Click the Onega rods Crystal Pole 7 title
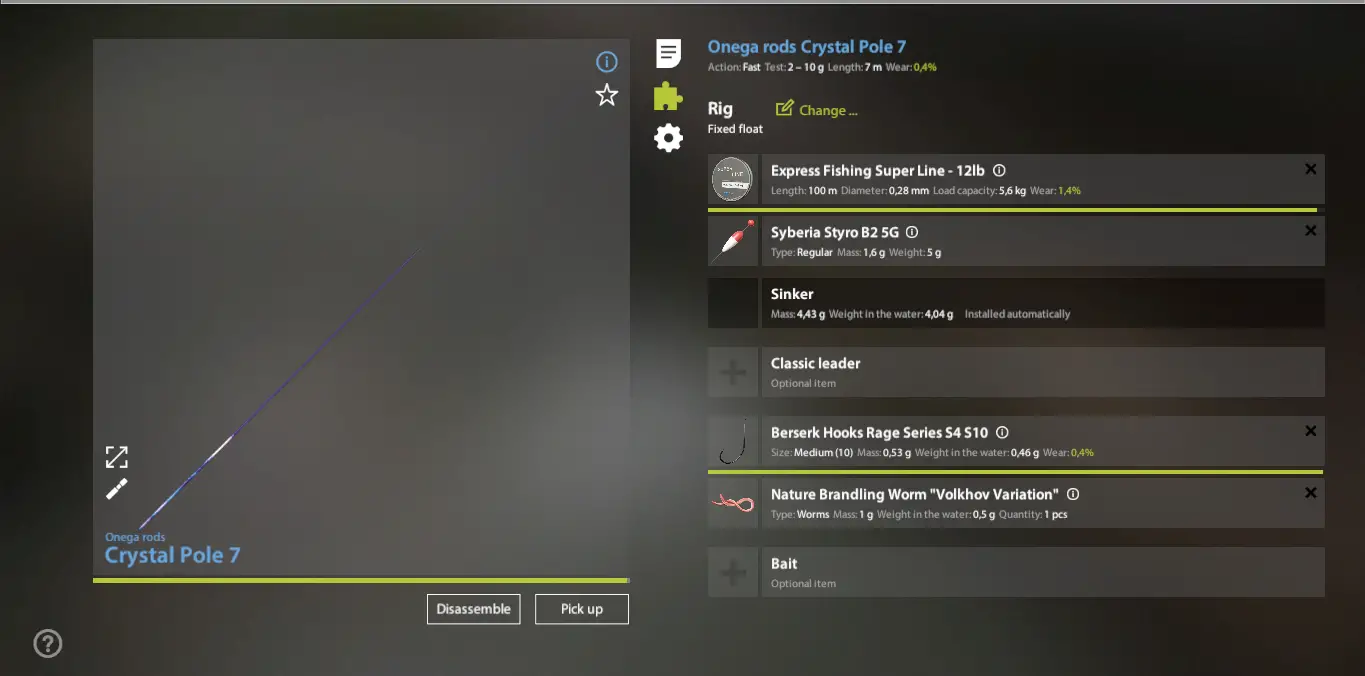 tap(807, 47)
